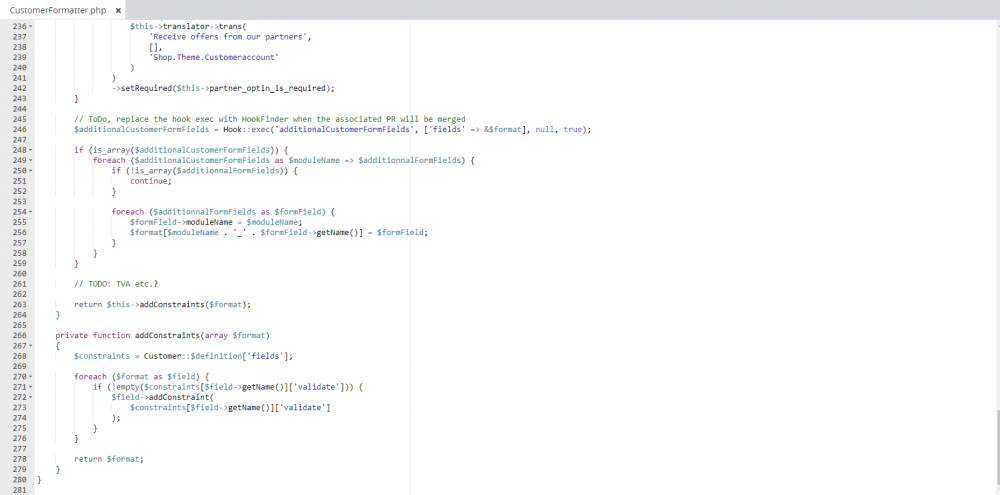Click '$formField->moduleName = $moduleName;' line

216,222
